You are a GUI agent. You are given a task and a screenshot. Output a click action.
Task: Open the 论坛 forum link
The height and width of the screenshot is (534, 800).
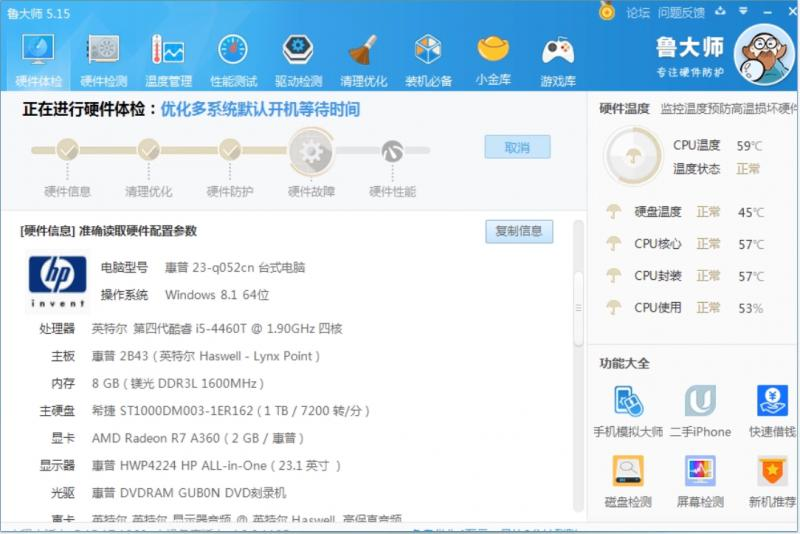(638, 13)
